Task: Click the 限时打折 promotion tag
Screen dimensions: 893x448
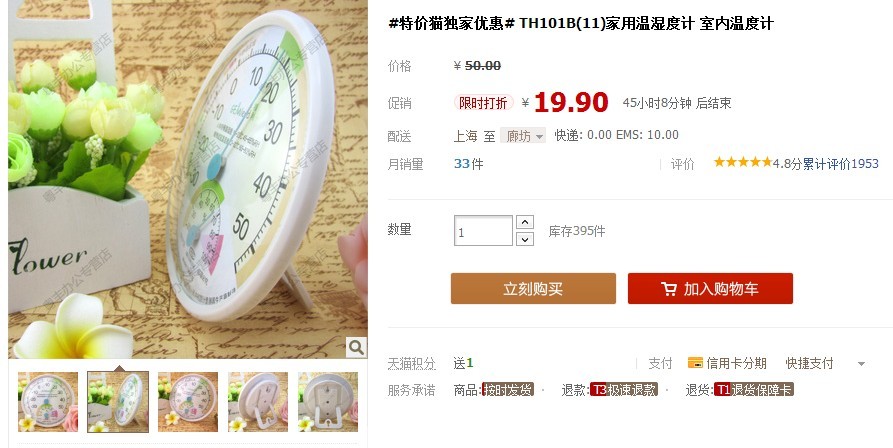Action: click(x=484, y=103)
